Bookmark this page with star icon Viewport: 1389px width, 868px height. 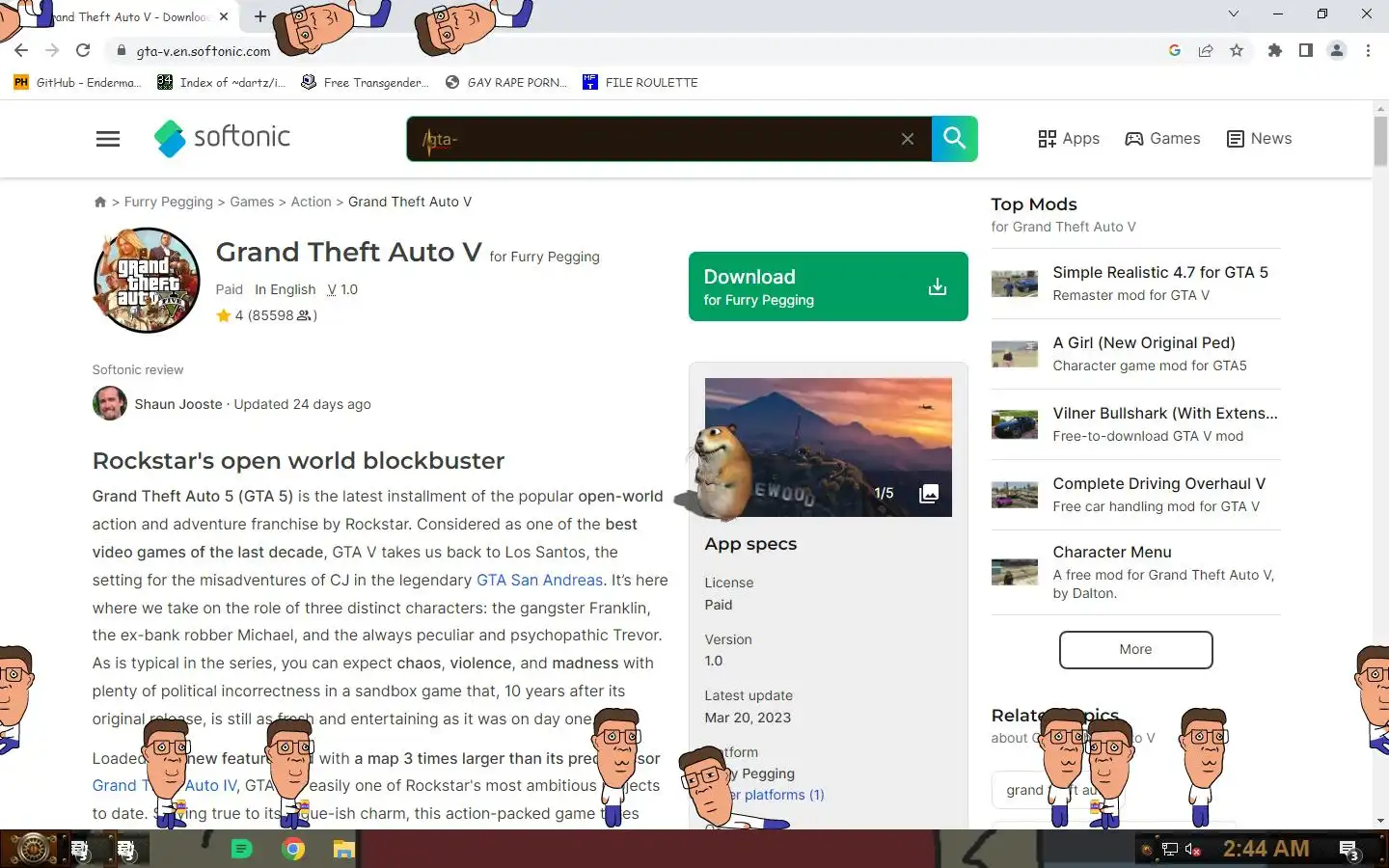pos(1237,50)
